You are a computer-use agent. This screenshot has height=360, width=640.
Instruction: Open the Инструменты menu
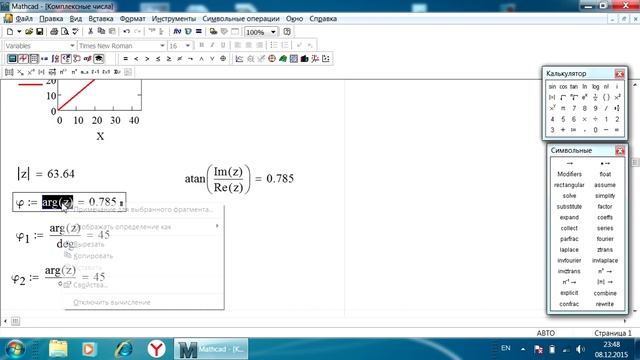coord(173,19)
